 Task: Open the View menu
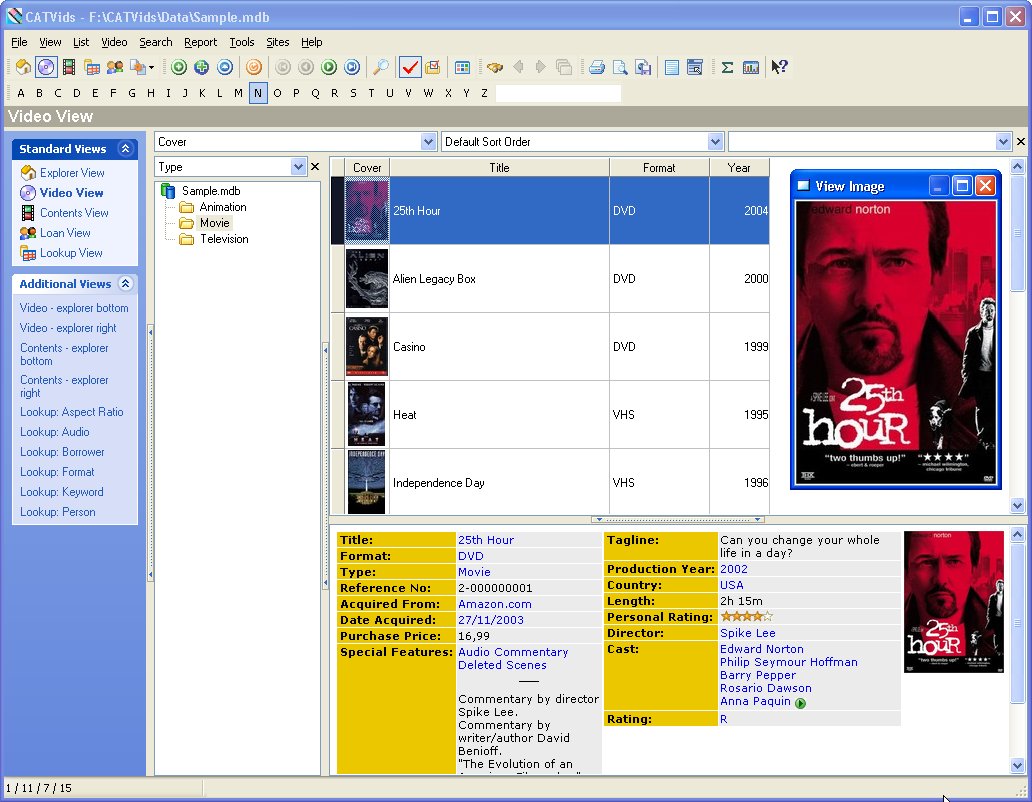[50, 42]
